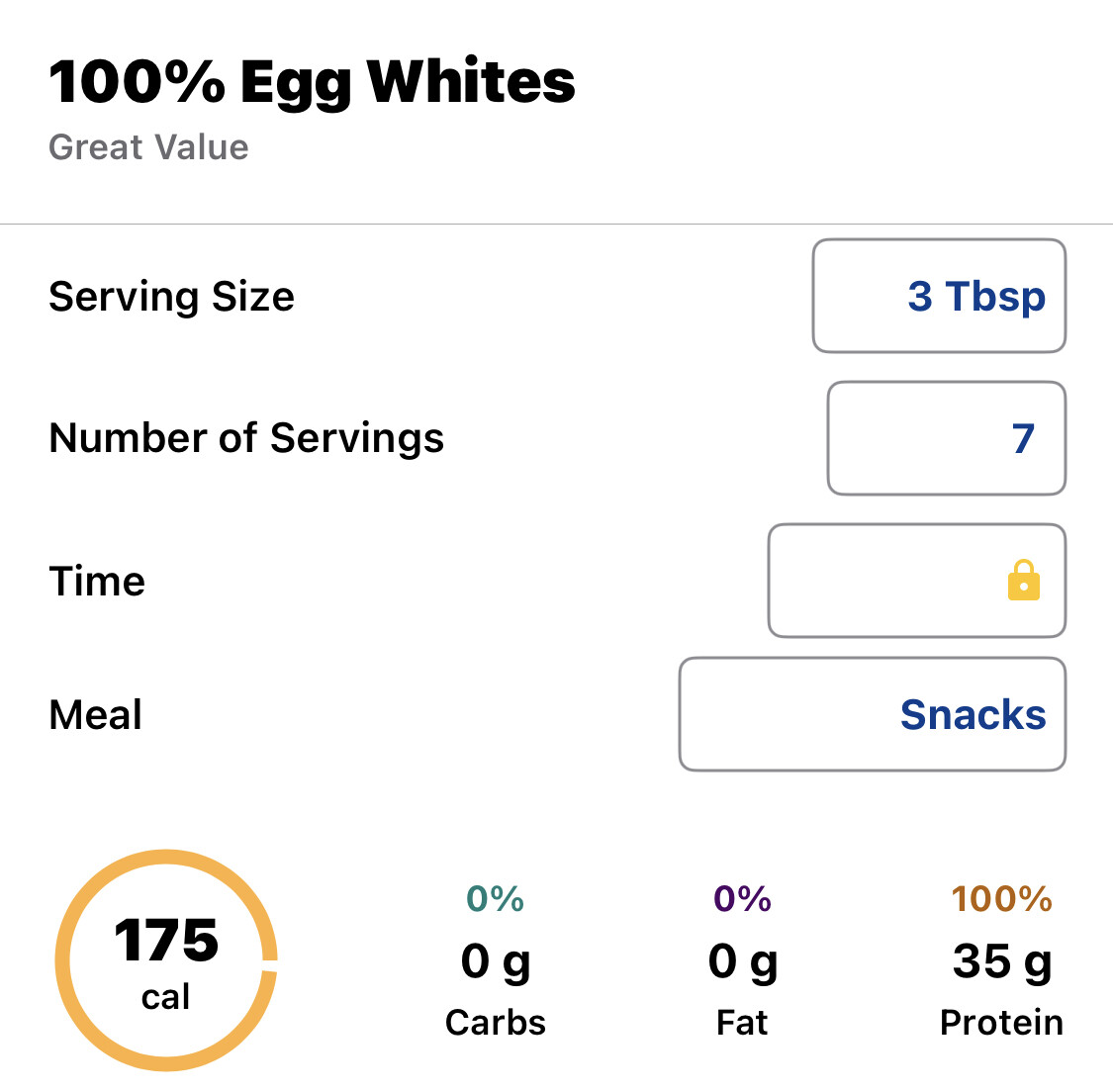Open the Serving Size selector showing 3 Tbsp

click(939, 296)
